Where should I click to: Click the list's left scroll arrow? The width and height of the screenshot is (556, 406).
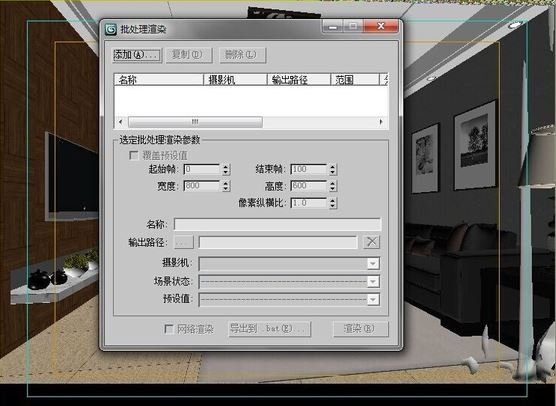coord(121,122)
